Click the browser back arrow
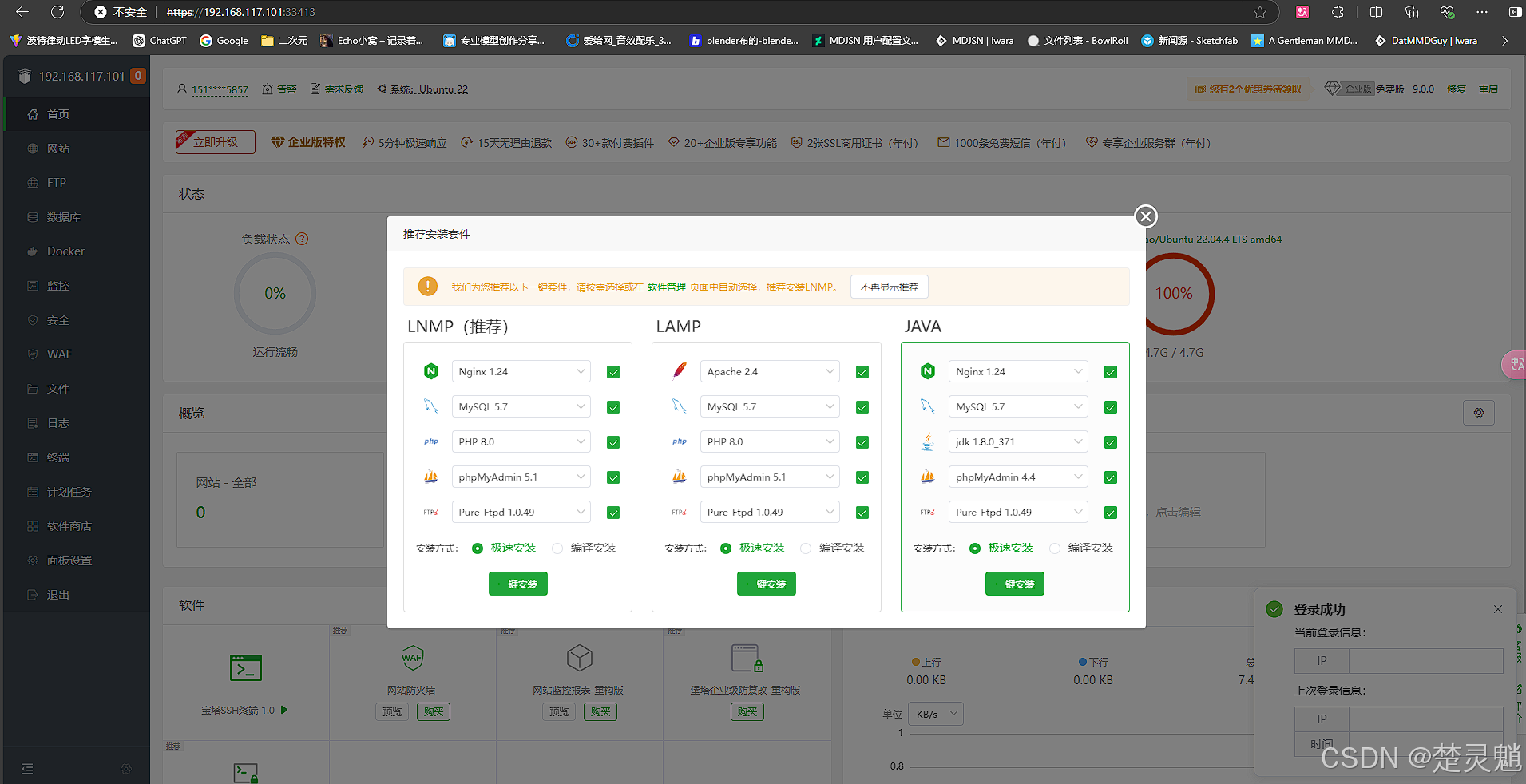 click(x=22, y=12)
